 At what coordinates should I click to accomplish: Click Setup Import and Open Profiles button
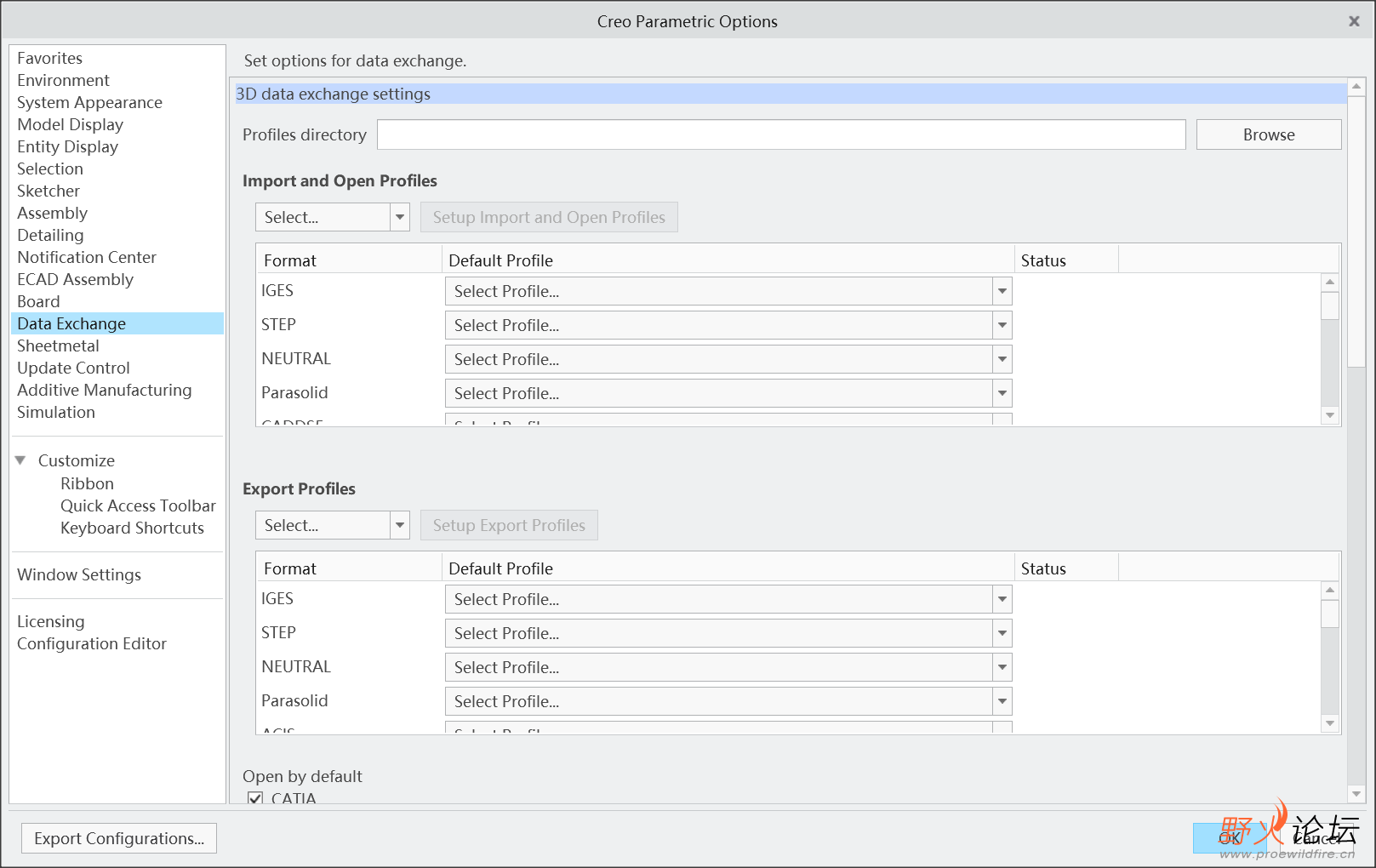[549, 217]
